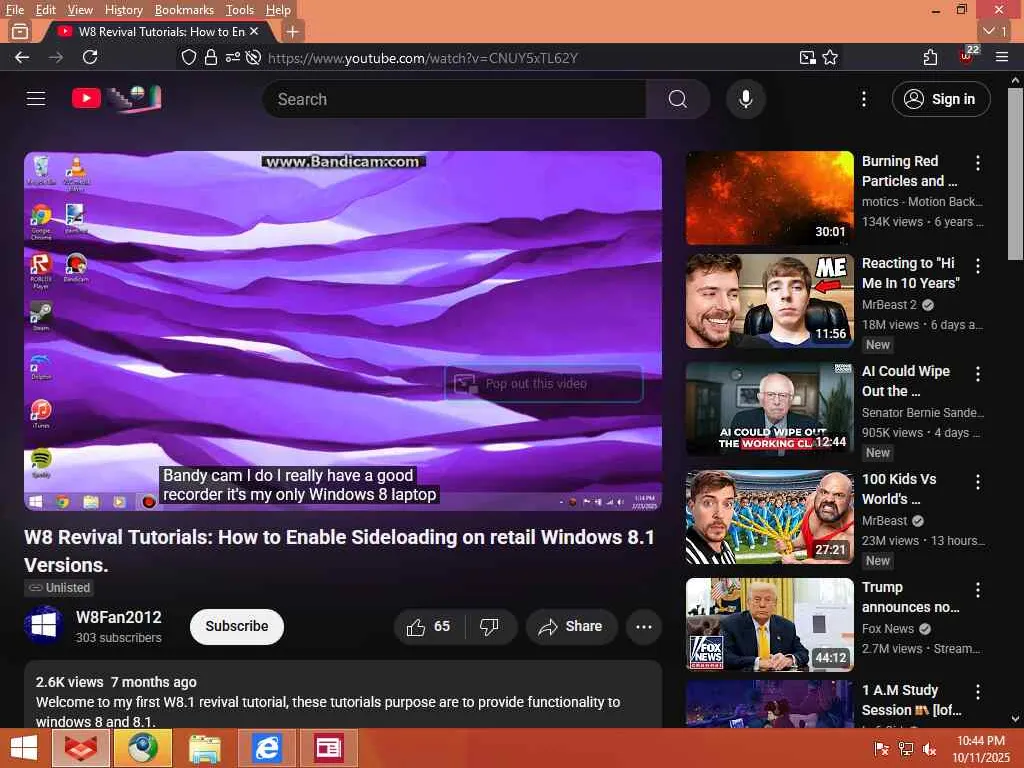
Task: Click the autoplay blocked icon in address bar
Action: click(253, 57)
